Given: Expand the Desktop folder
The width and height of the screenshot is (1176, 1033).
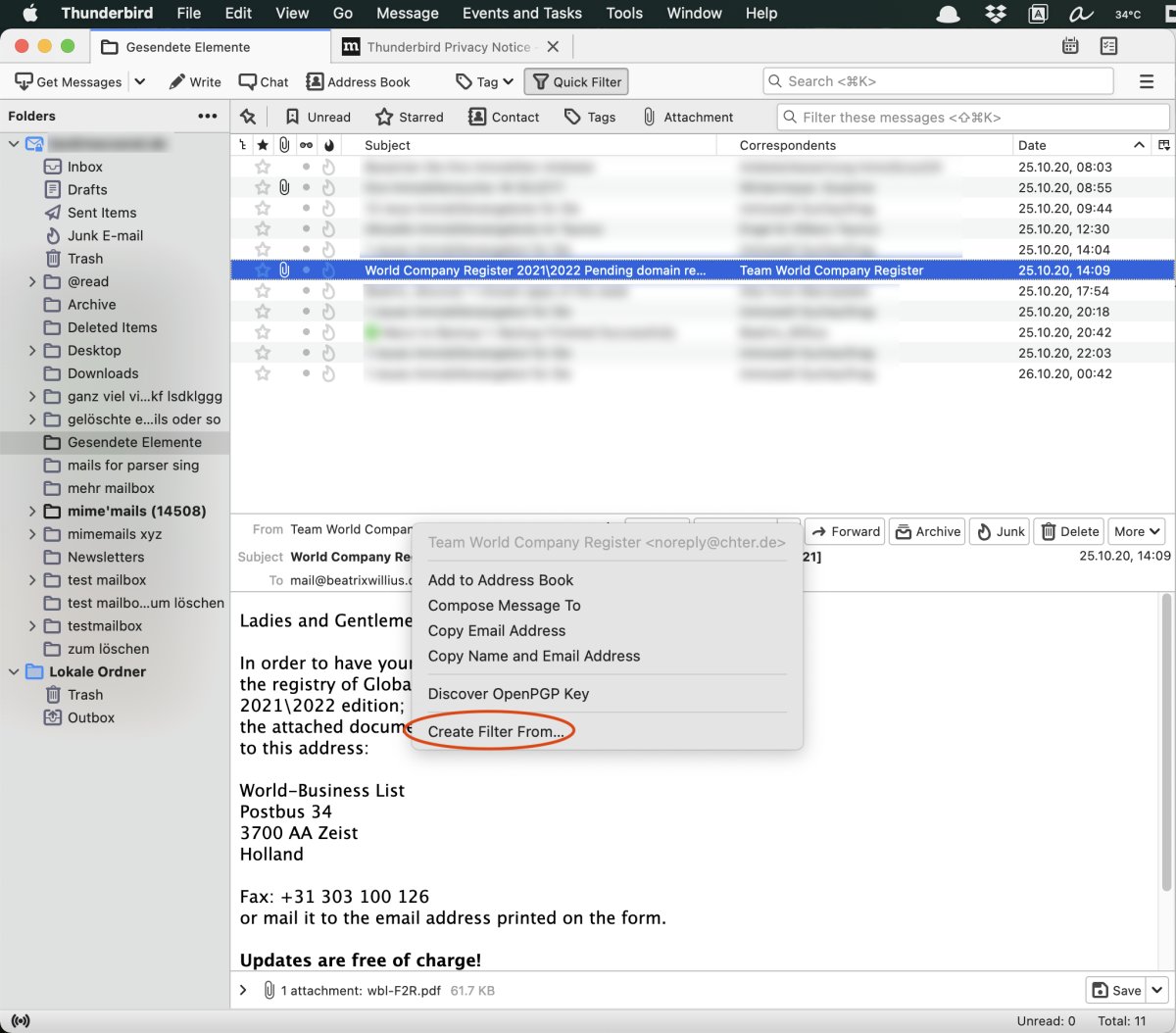Looking at the screenshot, I should tap(32, 350).
